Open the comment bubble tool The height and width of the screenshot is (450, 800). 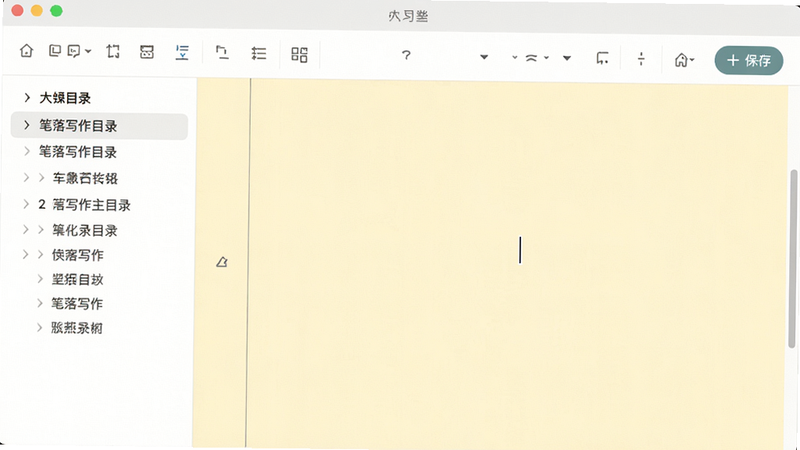click(74, 51)
